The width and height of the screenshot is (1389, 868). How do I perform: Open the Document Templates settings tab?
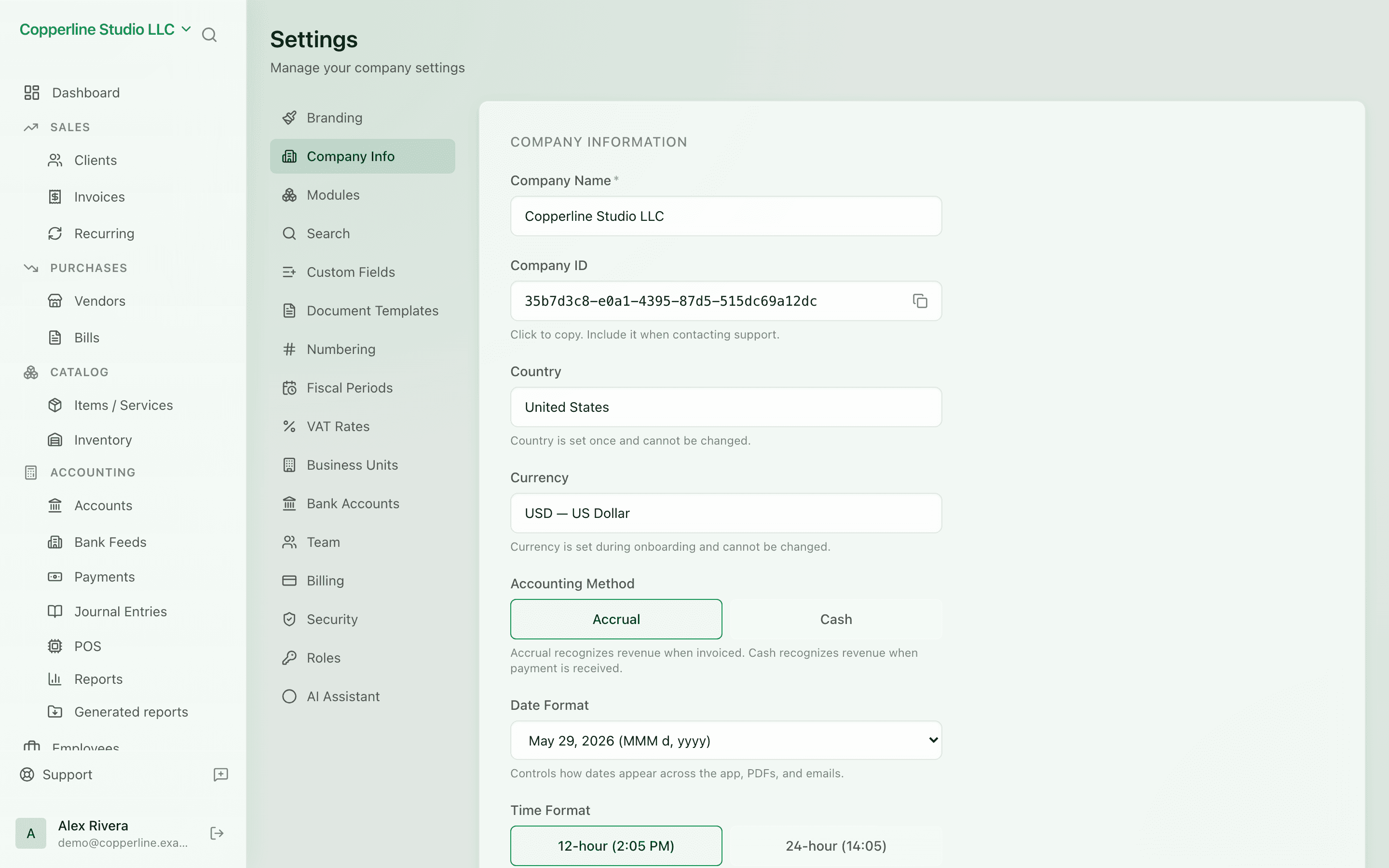click(362, 311)
